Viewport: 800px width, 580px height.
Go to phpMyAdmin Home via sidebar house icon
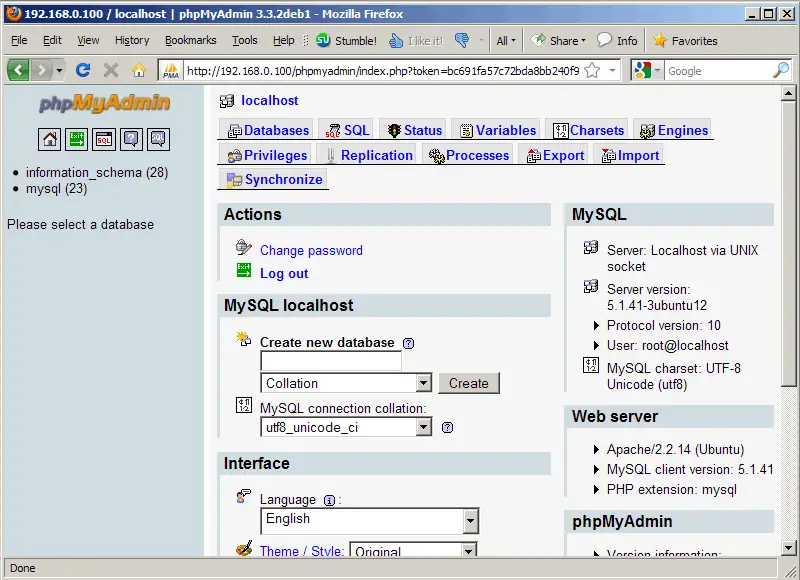[x=49, y=139]
